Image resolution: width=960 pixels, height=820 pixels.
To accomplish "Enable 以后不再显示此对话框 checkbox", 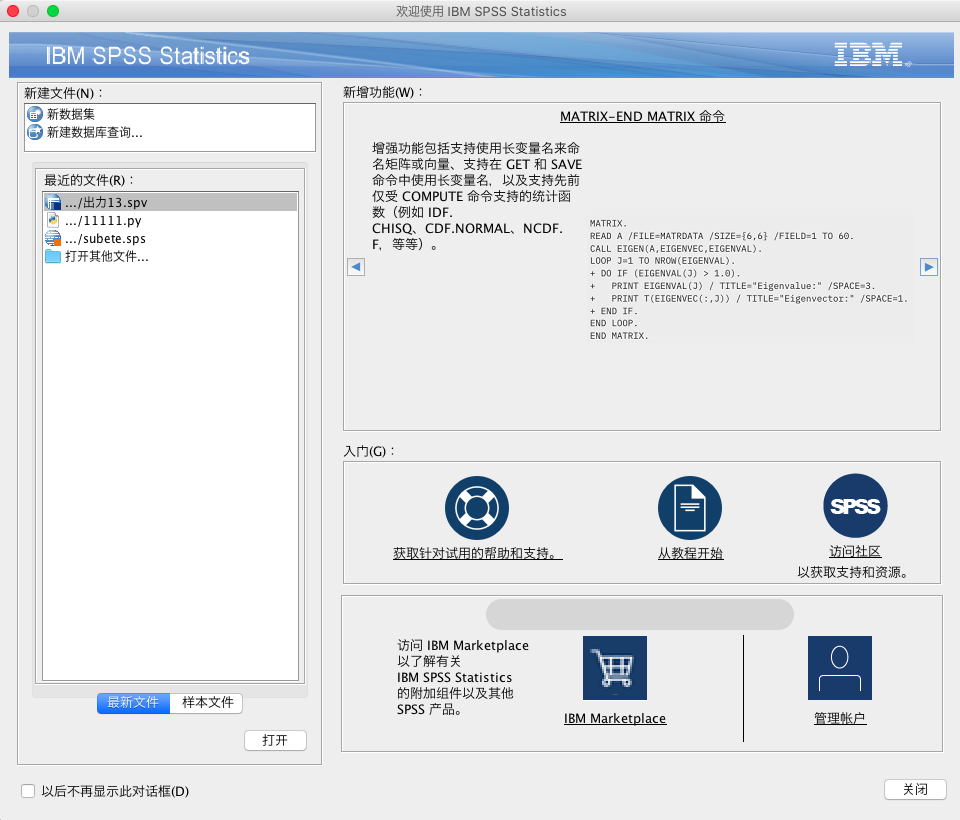I will [28, 791].
